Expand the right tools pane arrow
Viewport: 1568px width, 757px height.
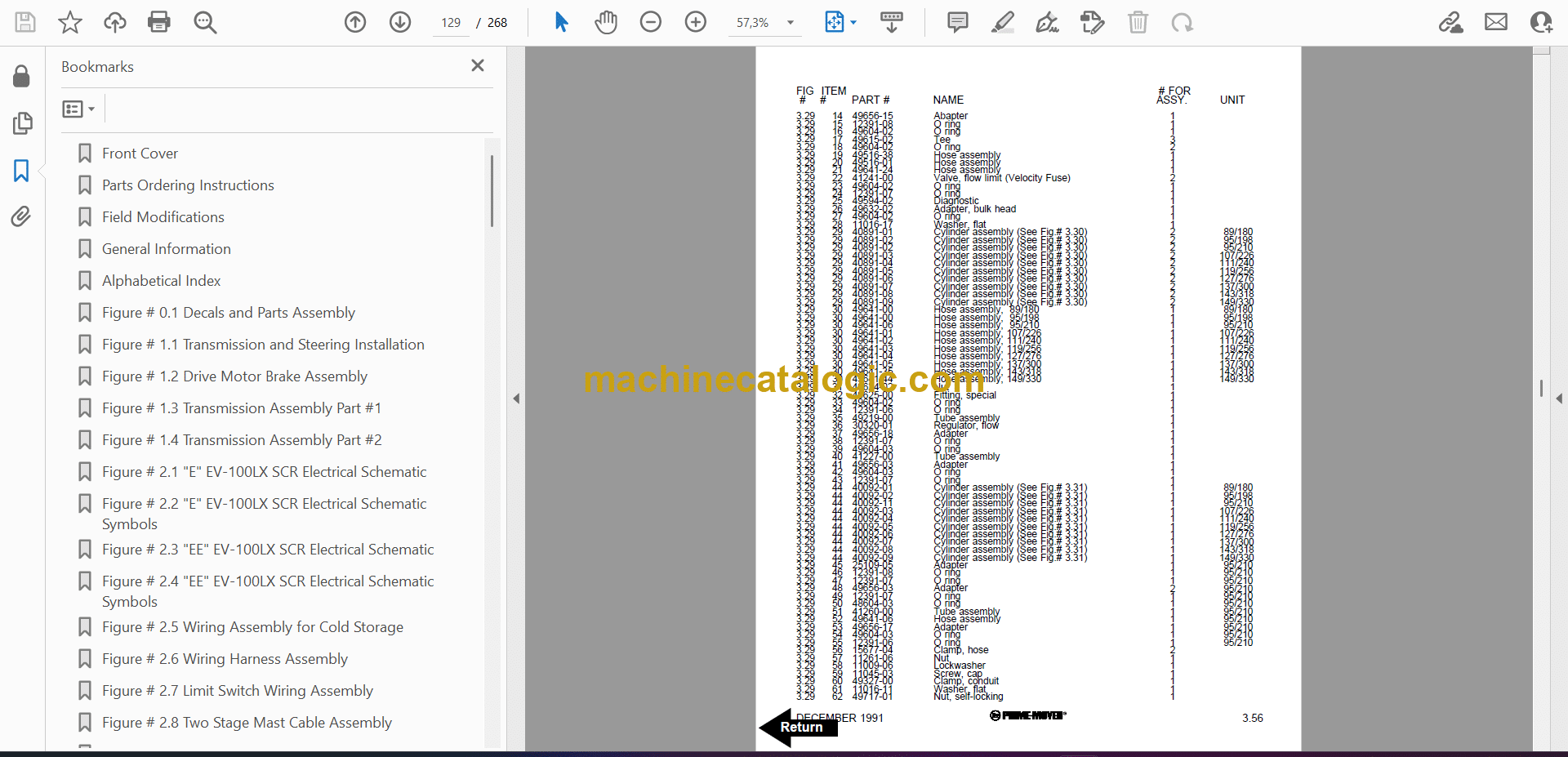pos(1559,399)
